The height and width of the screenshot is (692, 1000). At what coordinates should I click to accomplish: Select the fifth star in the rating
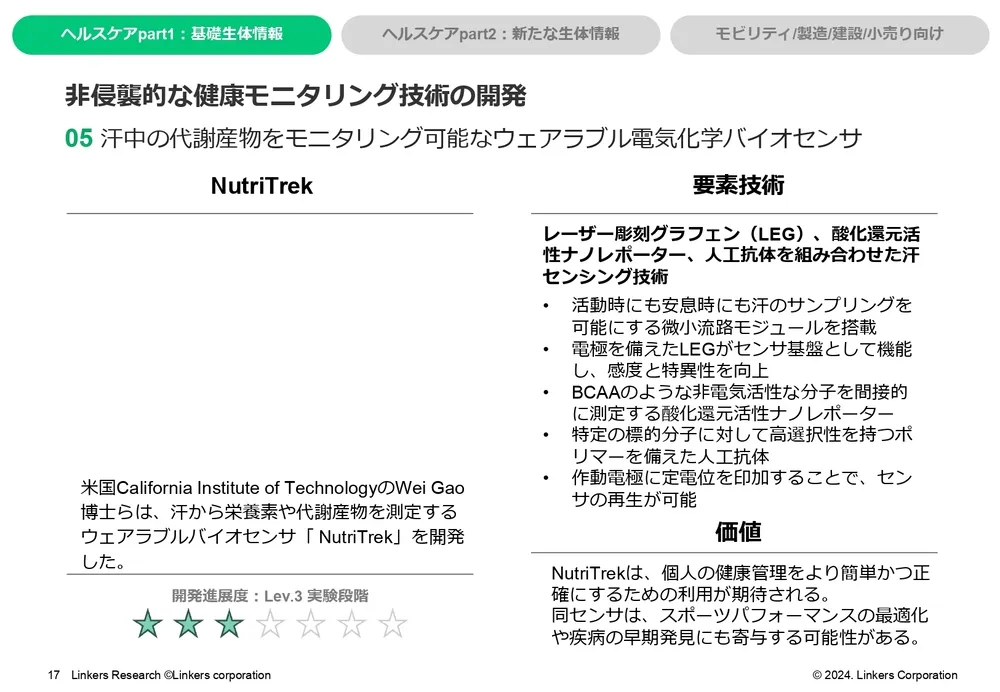(x=311, y=624)
